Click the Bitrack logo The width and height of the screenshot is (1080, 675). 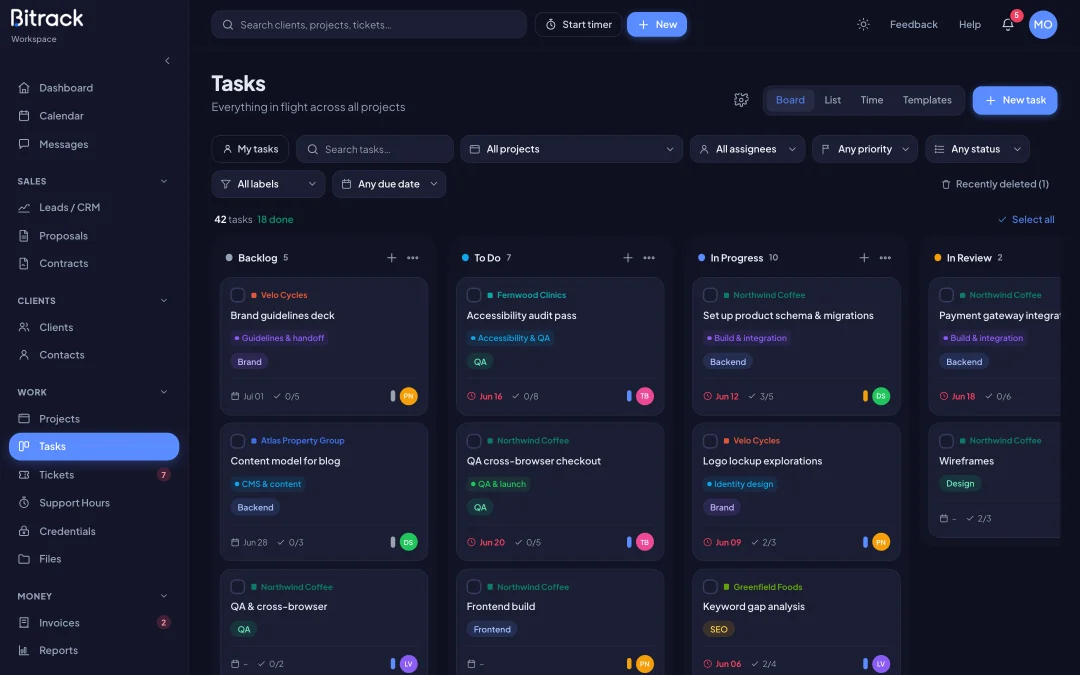[x=47, y=18]
